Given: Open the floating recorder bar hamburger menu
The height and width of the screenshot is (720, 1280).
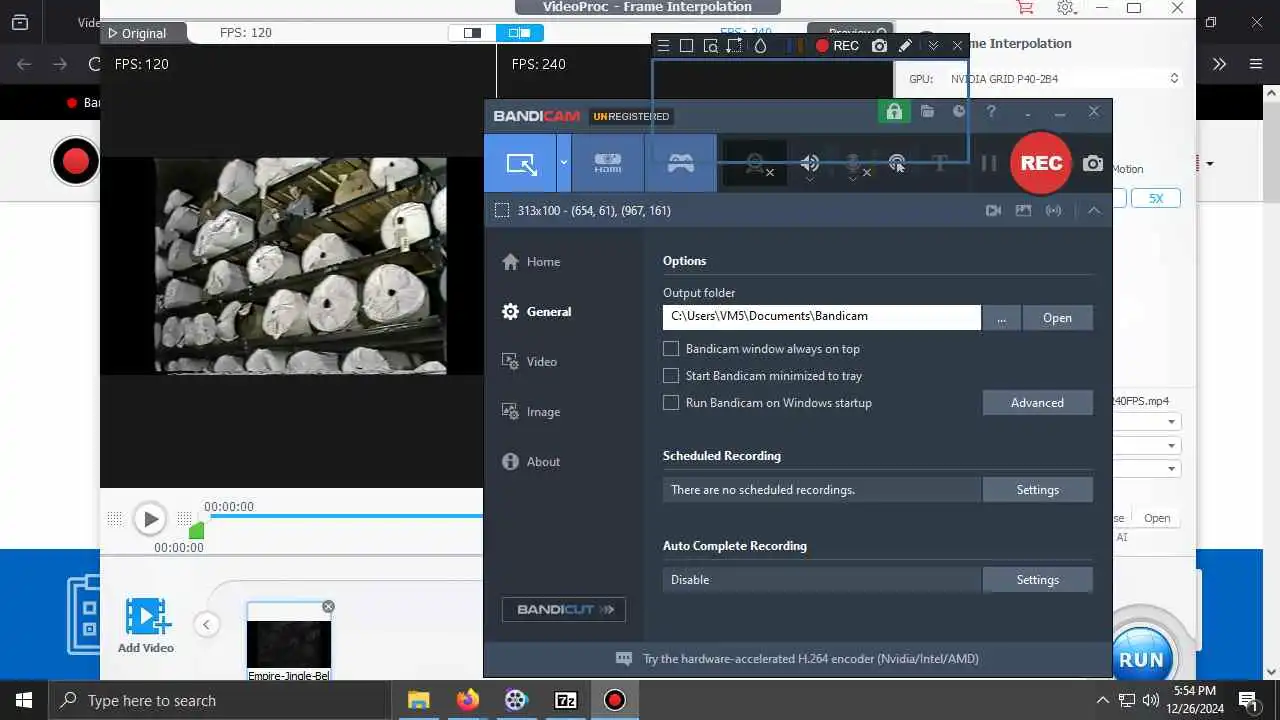Looking at the screenshot, I should pyautogui.click(x=663, y=46).
